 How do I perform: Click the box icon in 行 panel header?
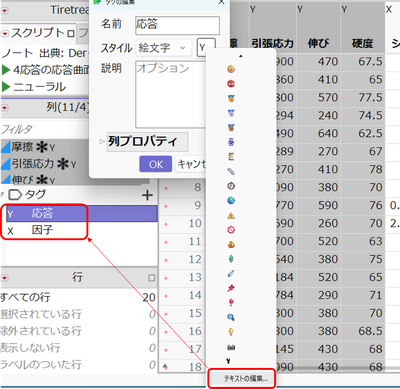152,278
